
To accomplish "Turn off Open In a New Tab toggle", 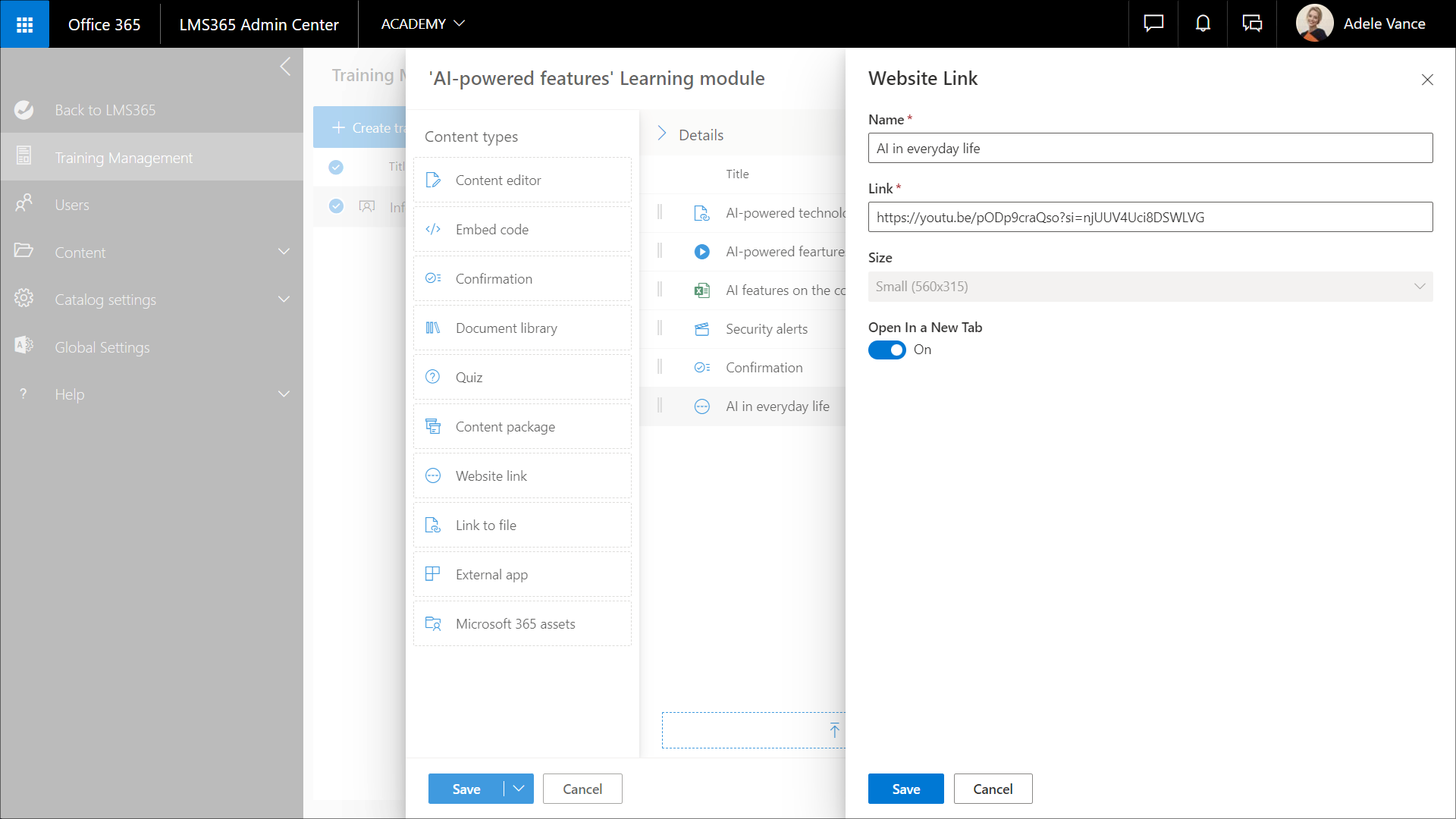I will [886, 350].
